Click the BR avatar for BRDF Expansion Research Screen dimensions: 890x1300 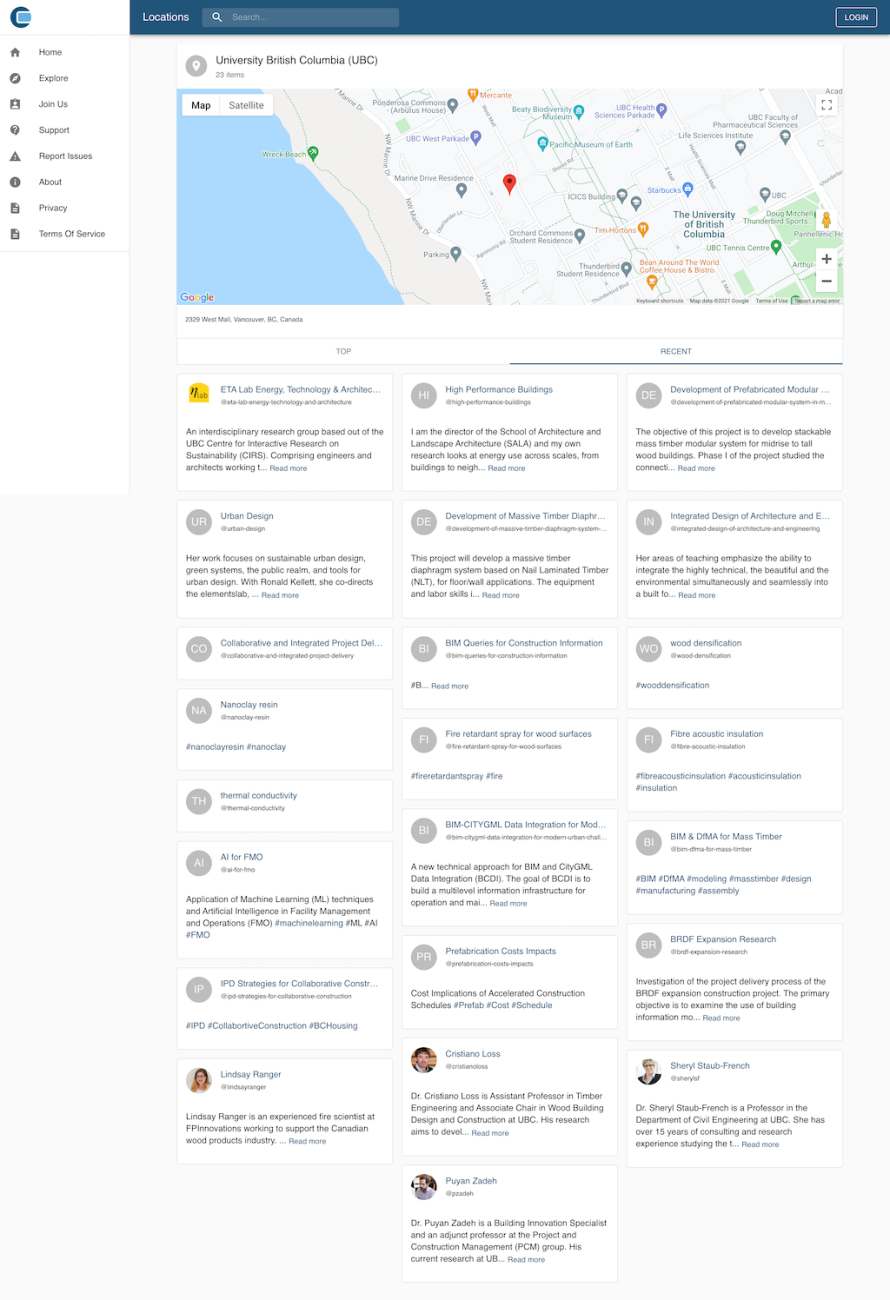point(649,945)
